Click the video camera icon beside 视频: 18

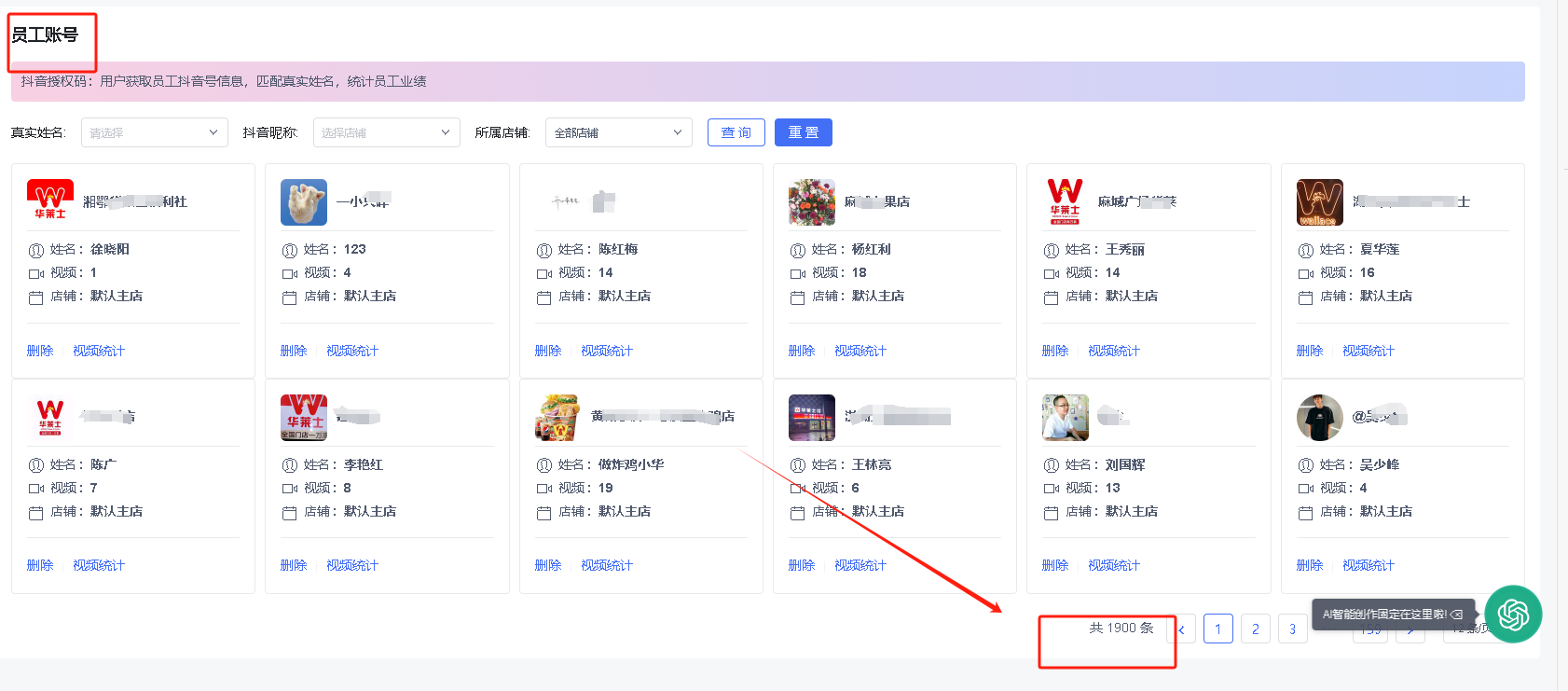[798, 273]
